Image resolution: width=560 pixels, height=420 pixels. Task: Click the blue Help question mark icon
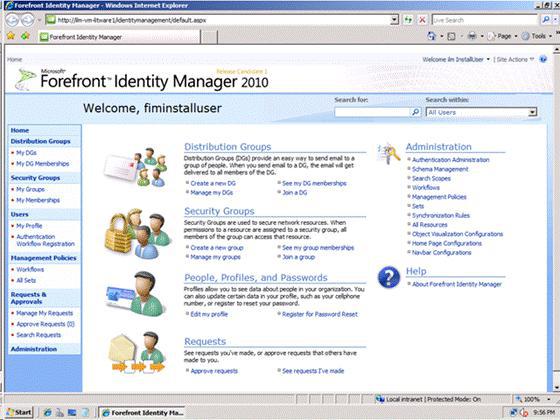click(x=389, y=277)
